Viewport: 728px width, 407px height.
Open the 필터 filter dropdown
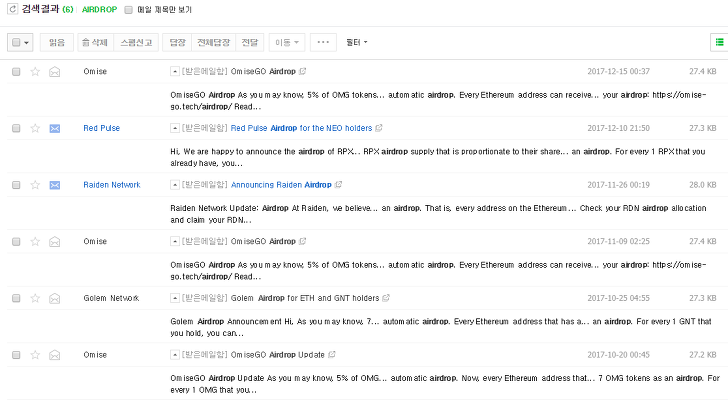coord(357,42)
